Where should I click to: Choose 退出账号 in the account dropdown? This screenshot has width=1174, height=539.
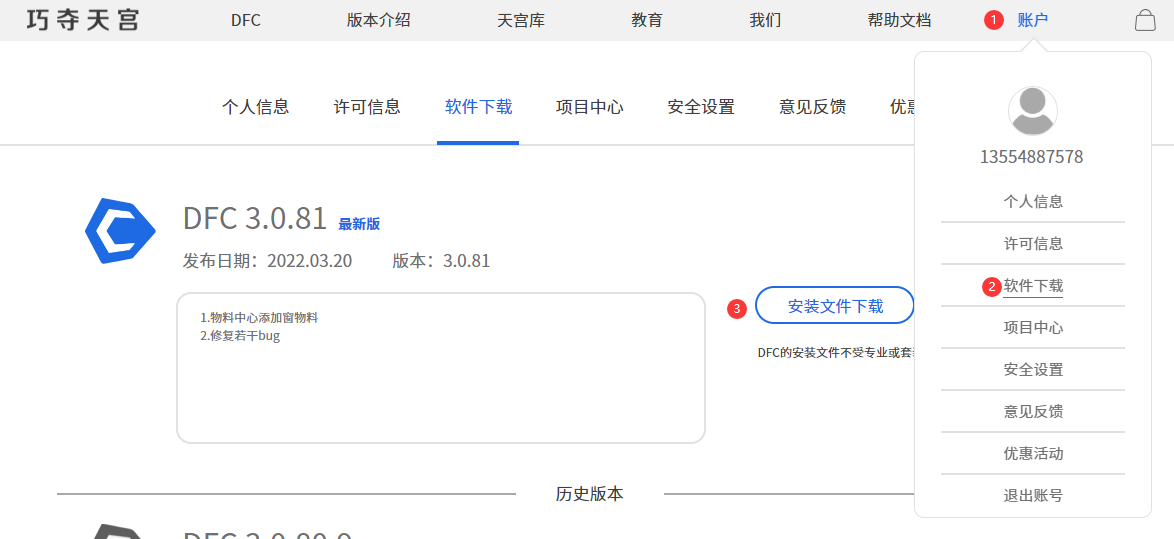click(1033, 495)
